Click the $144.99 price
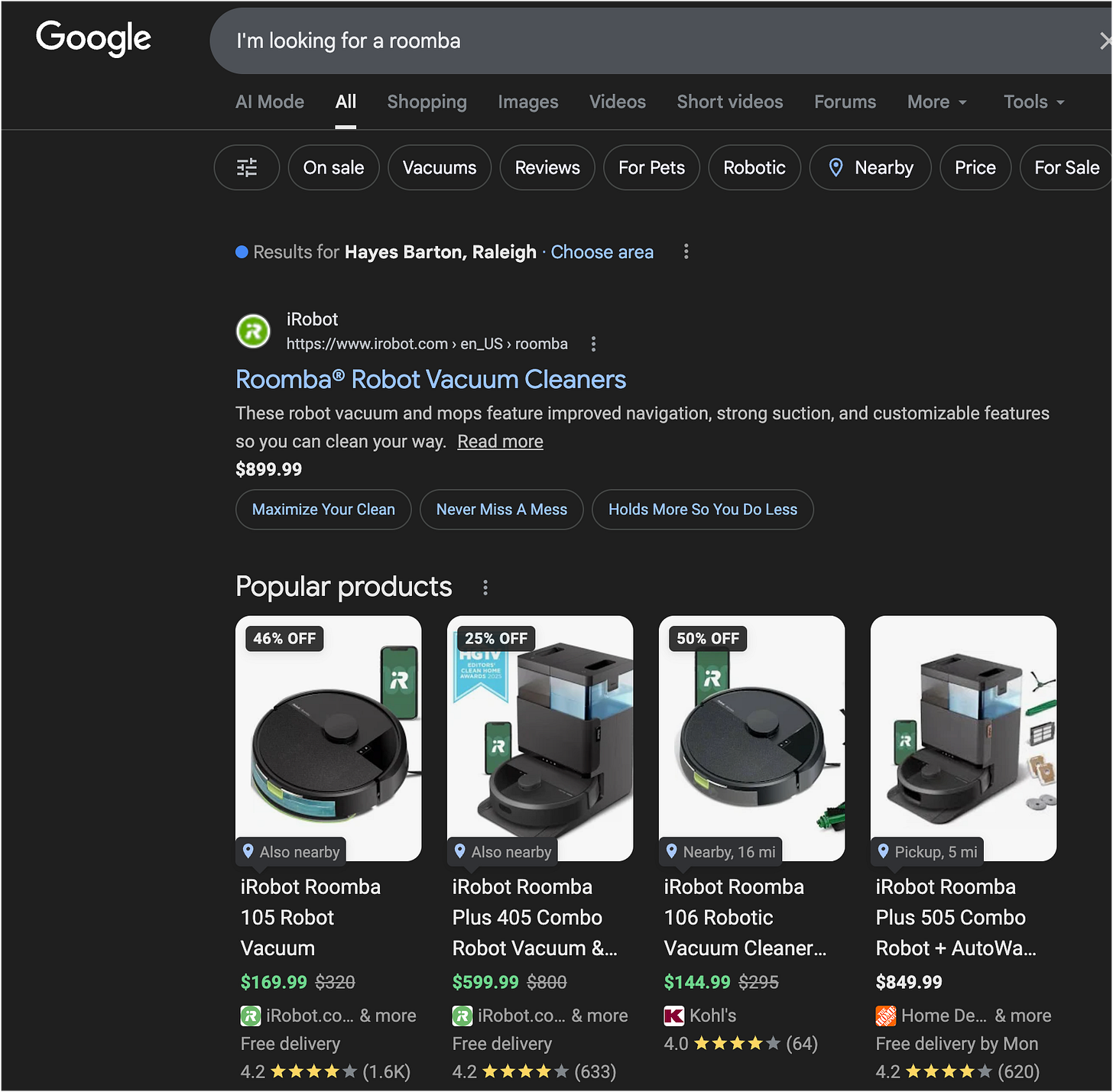 697,982
